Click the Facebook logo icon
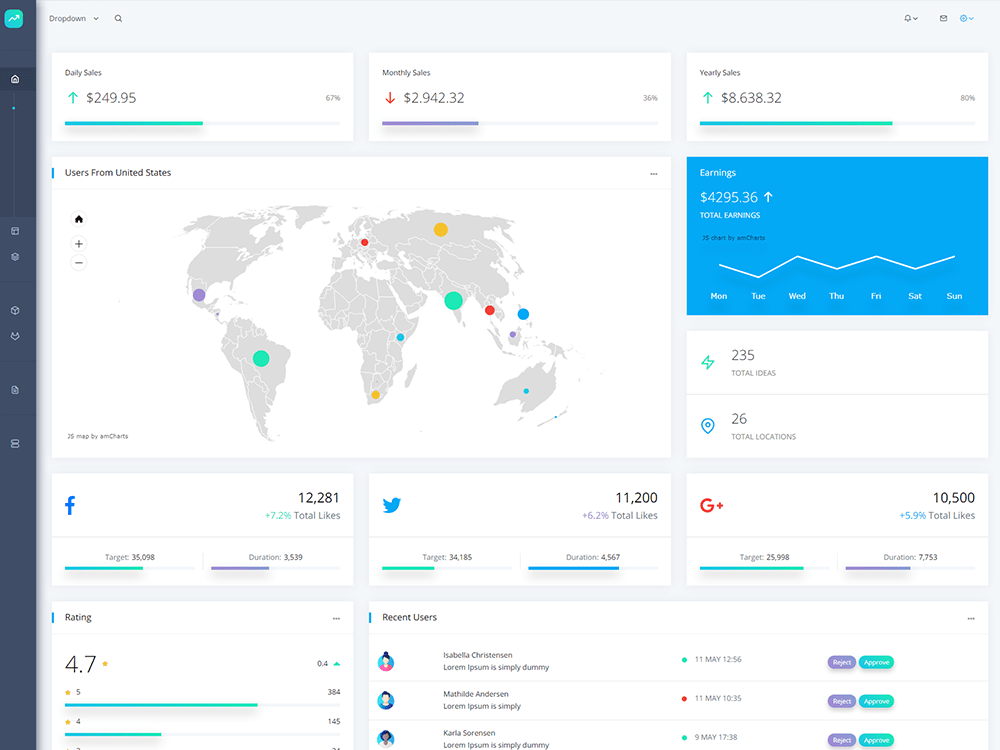Viewport: 1000px width, 750px height. pos(70,505)
